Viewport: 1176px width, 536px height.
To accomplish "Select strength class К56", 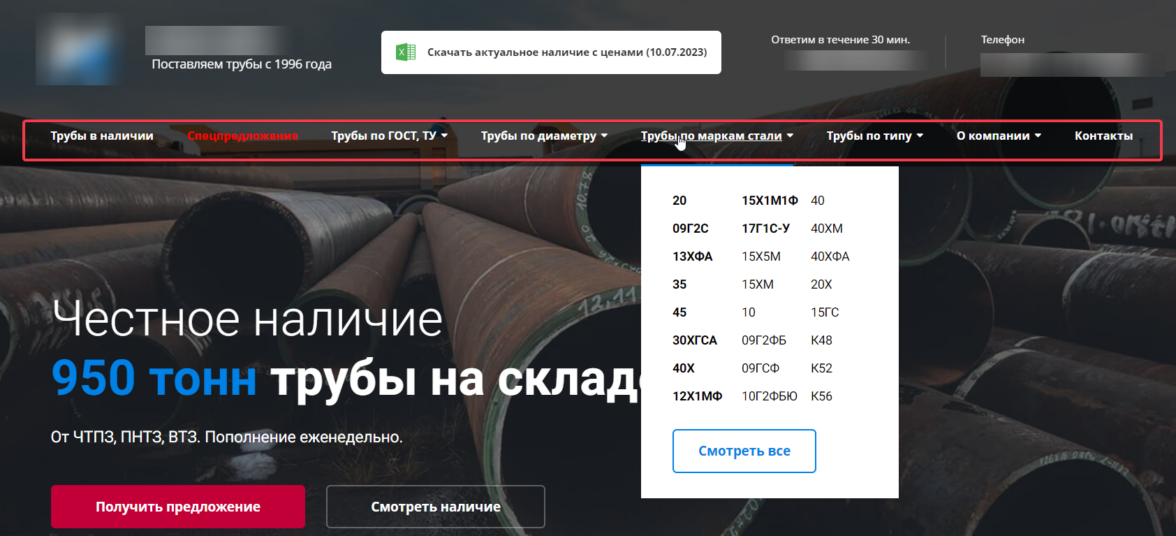I will pyautogui.click(x=821, y=397).
